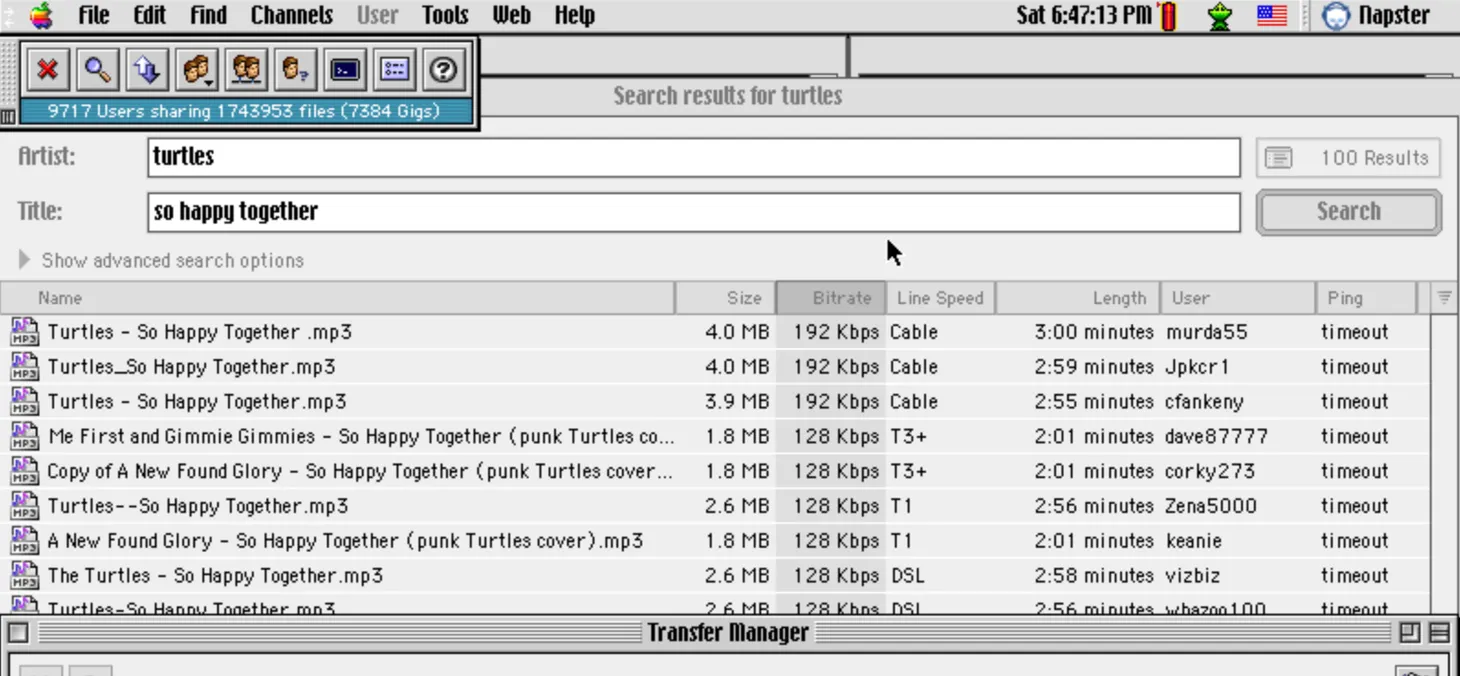The height and width of the screenshot is (676, 1460).
Task: Open the File menu
Action: [x=93, y=15]
